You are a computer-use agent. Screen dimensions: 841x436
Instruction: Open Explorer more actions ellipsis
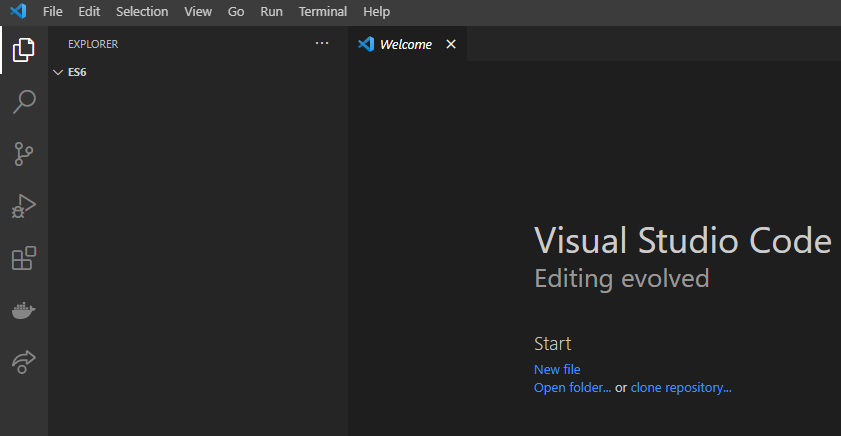(322, 43)
